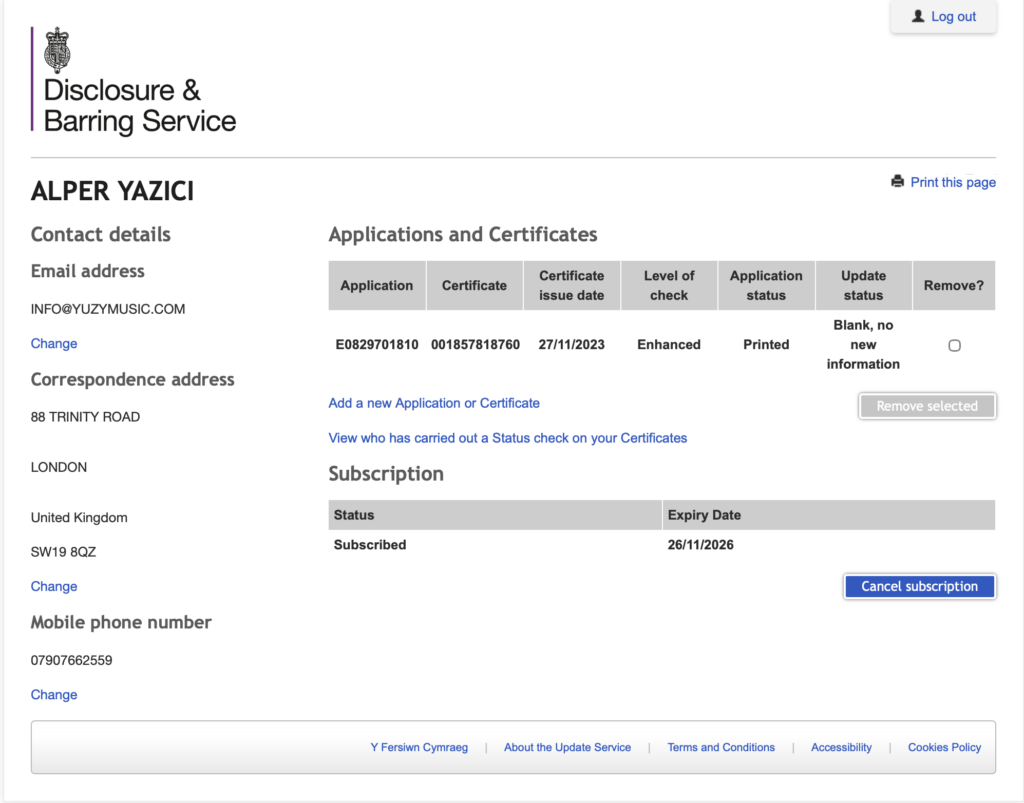Select certificate issue date 27/11/2023
This screenshot has height=803, width=1024.
[x=571, y=345]
